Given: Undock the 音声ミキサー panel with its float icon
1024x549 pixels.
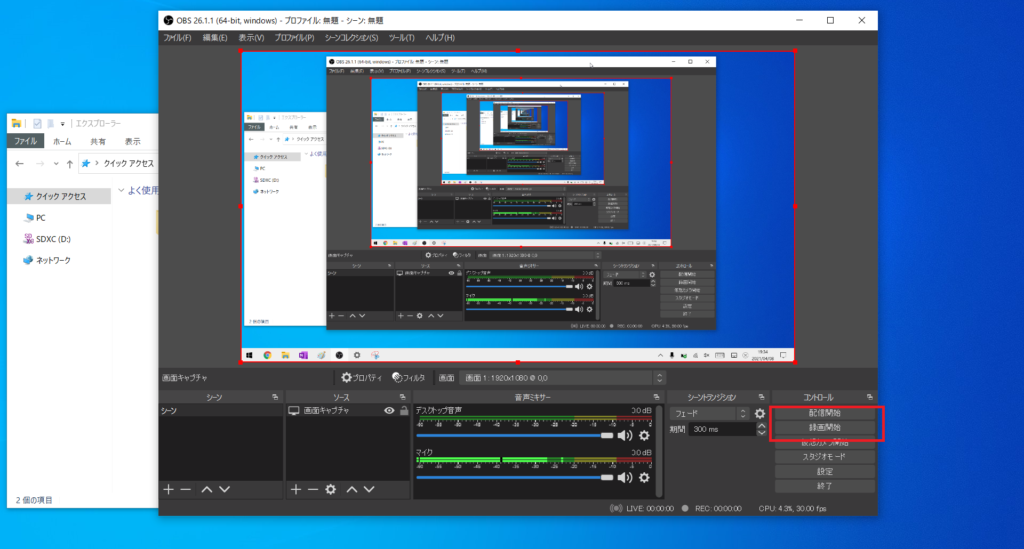Looking at the screenshot, I should tap(656, 397).
